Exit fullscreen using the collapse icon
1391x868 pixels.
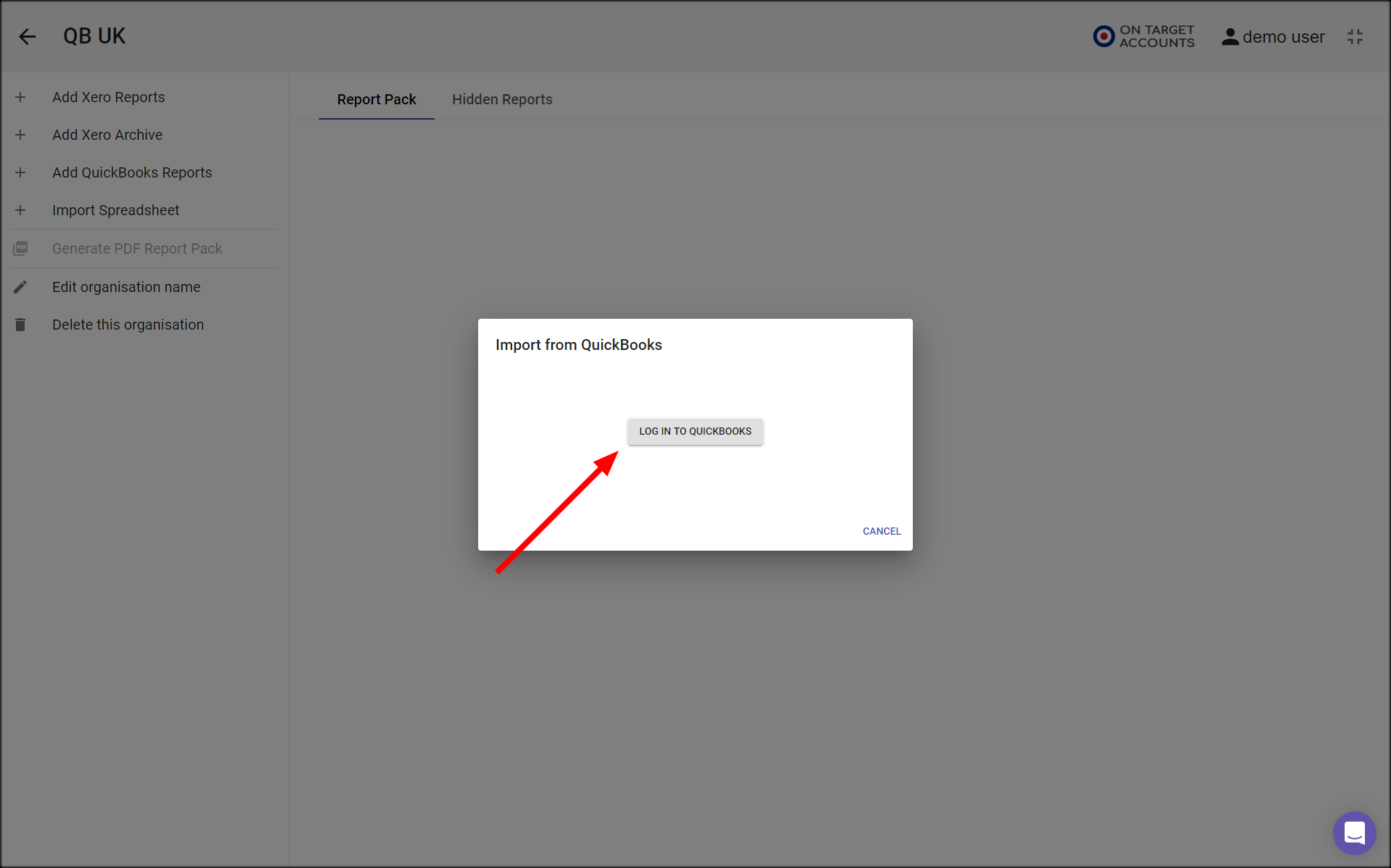point(1356,37)
